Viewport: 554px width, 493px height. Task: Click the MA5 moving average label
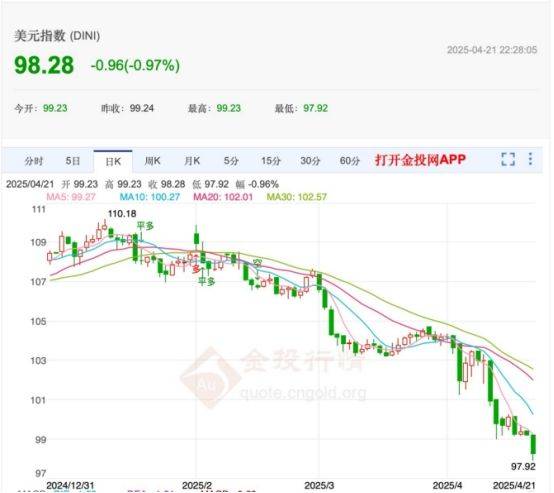pos(71,197)
